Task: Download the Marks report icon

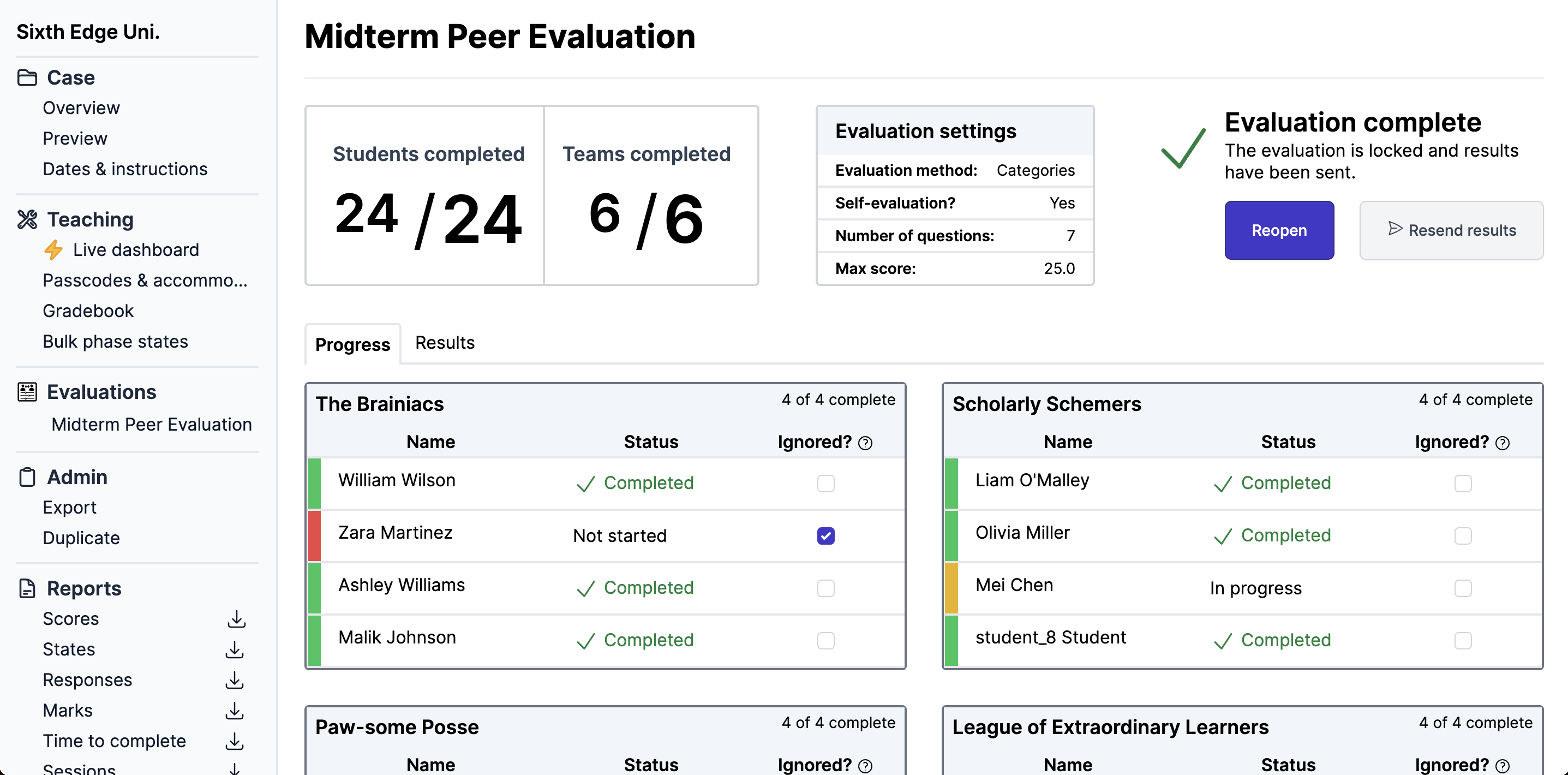Action: click(x=235, y=711)
